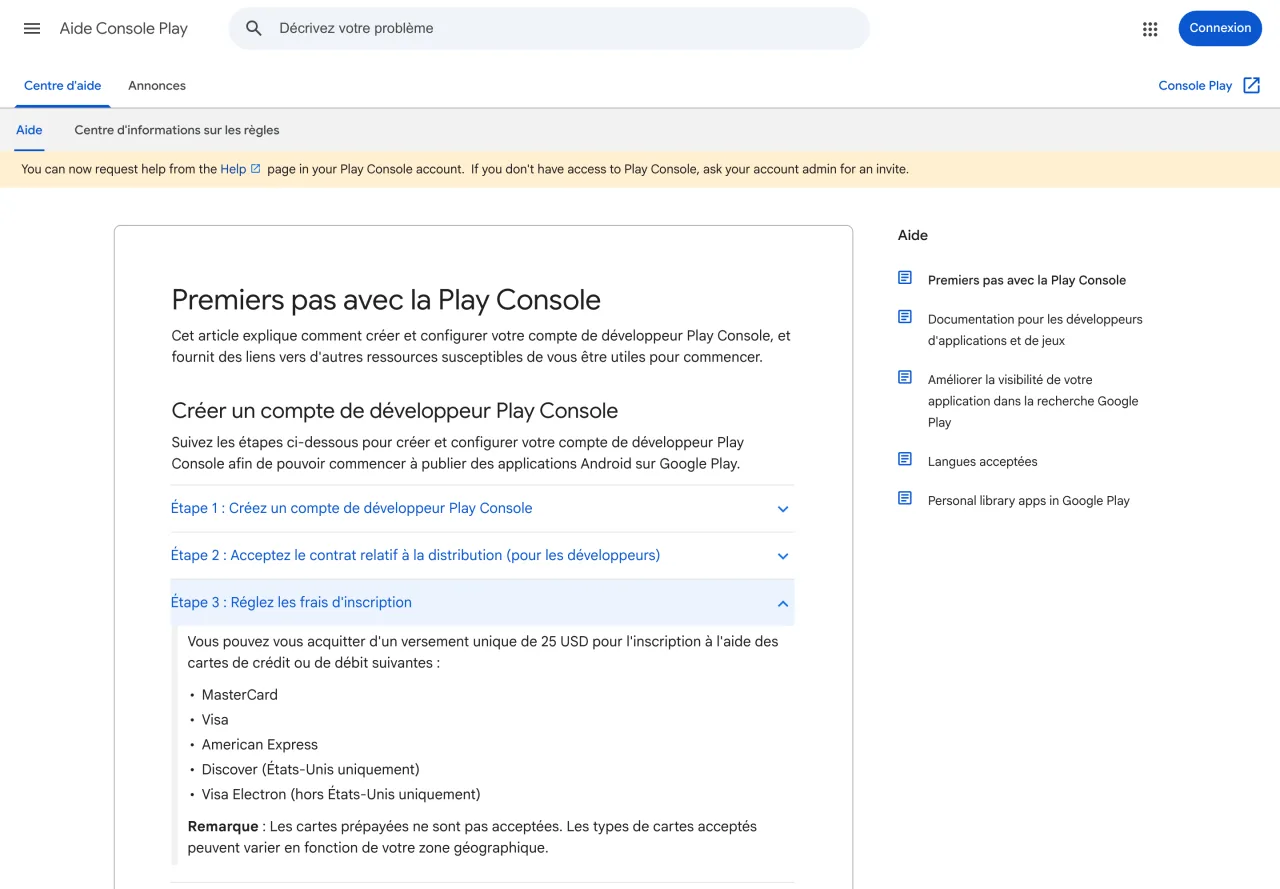The image size is (1280, 889).
Task: Open the Langues acceptées article
Action: pos(983,461)
